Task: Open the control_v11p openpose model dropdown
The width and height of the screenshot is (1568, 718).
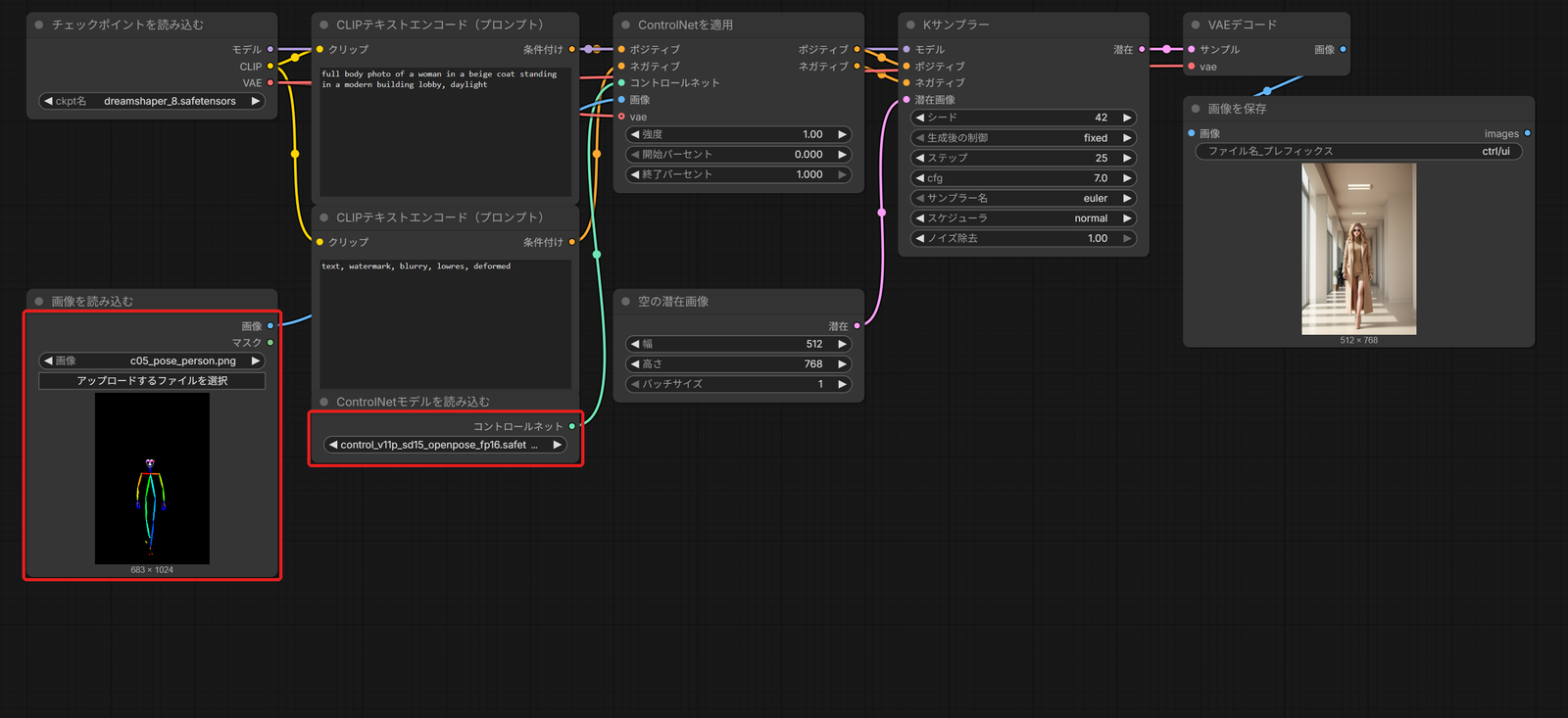Action: (x=445, y=445)
